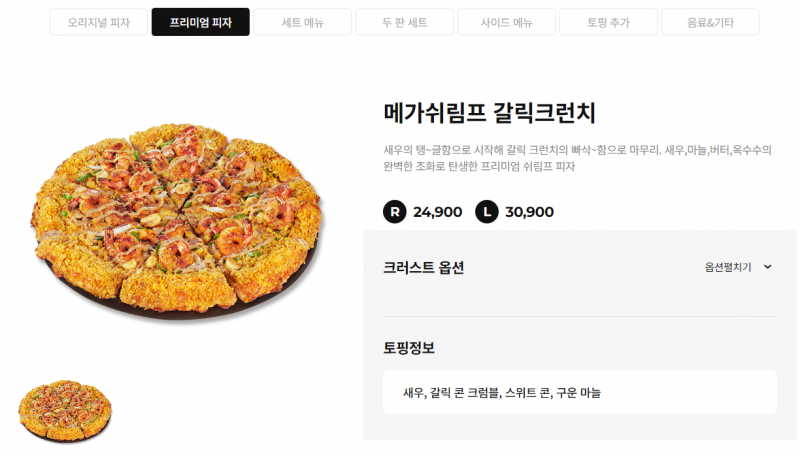Switch to the 음료&기타 tab
This screenshot has width=800, height=456.
click(x=710, y=22)
